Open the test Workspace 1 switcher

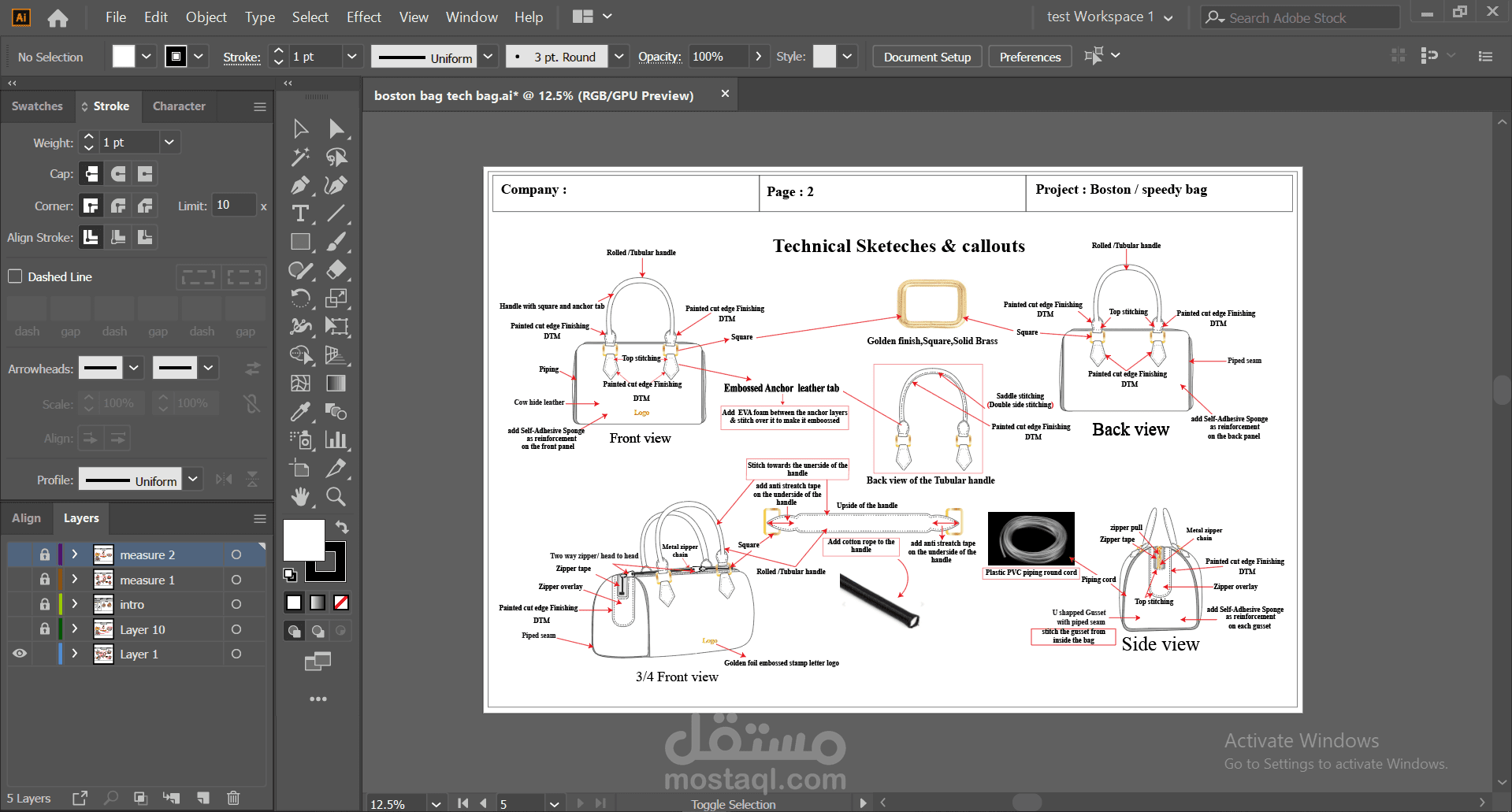click(x=1110, y=17)
